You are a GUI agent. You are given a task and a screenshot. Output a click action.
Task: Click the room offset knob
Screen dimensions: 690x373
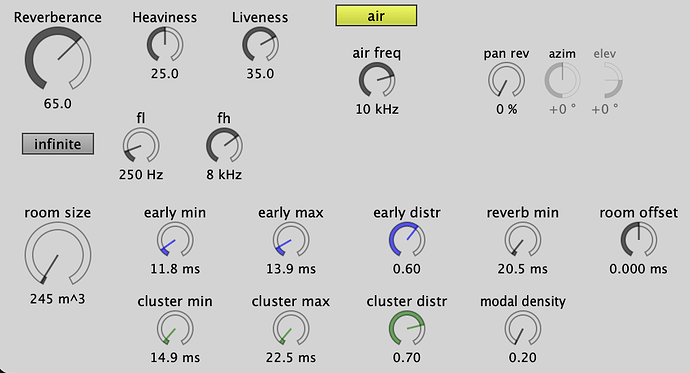639,240
